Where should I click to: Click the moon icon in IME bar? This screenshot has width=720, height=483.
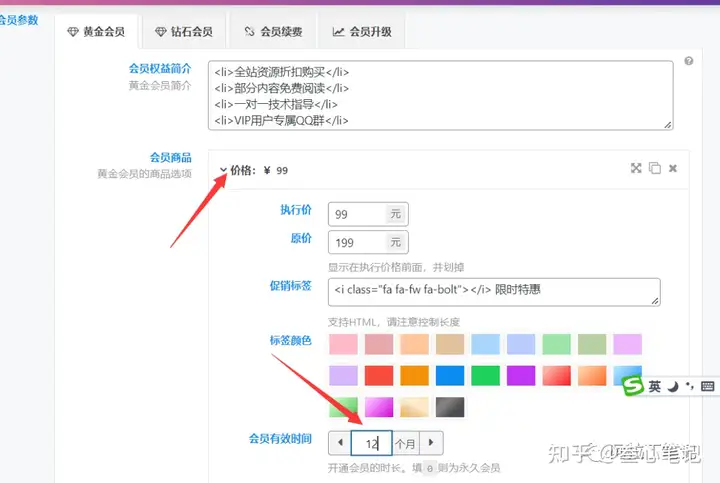click(x=673, y=387)
